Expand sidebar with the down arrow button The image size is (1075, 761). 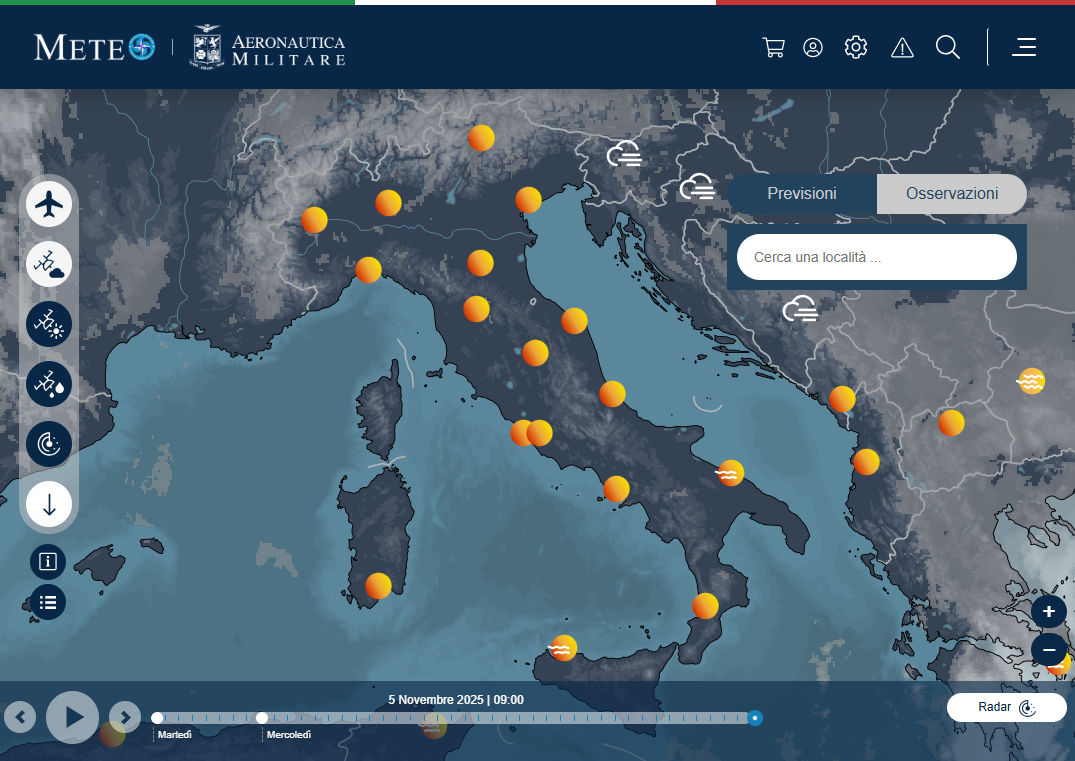(49, 504)
